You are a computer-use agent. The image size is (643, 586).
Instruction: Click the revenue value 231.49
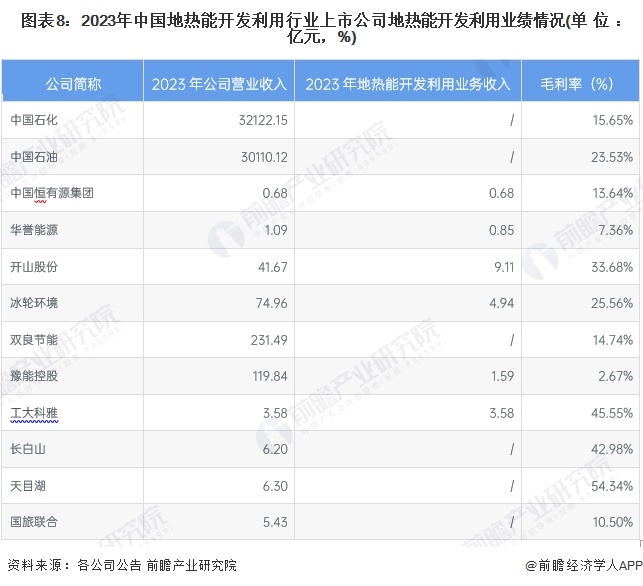pyautogui.click(x=269, y=340)
